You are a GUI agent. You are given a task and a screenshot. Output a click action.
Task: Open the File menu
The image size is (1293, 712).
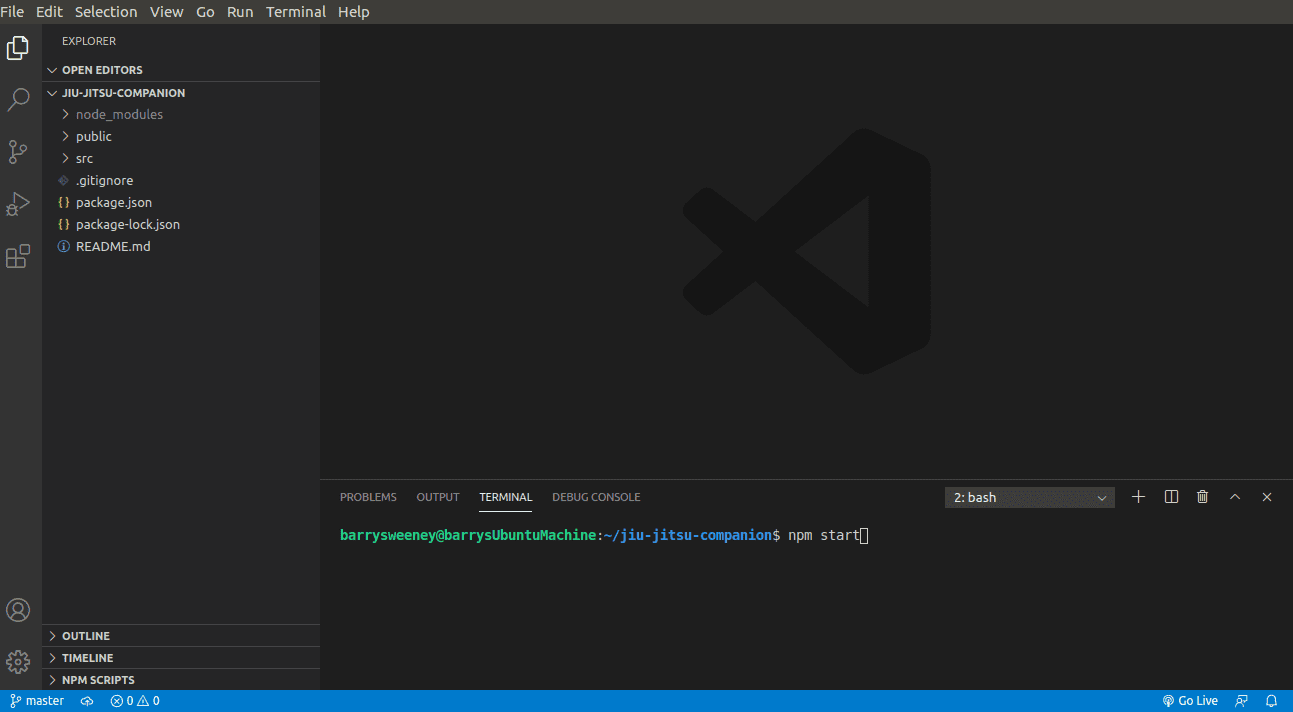tap(12, 12)
